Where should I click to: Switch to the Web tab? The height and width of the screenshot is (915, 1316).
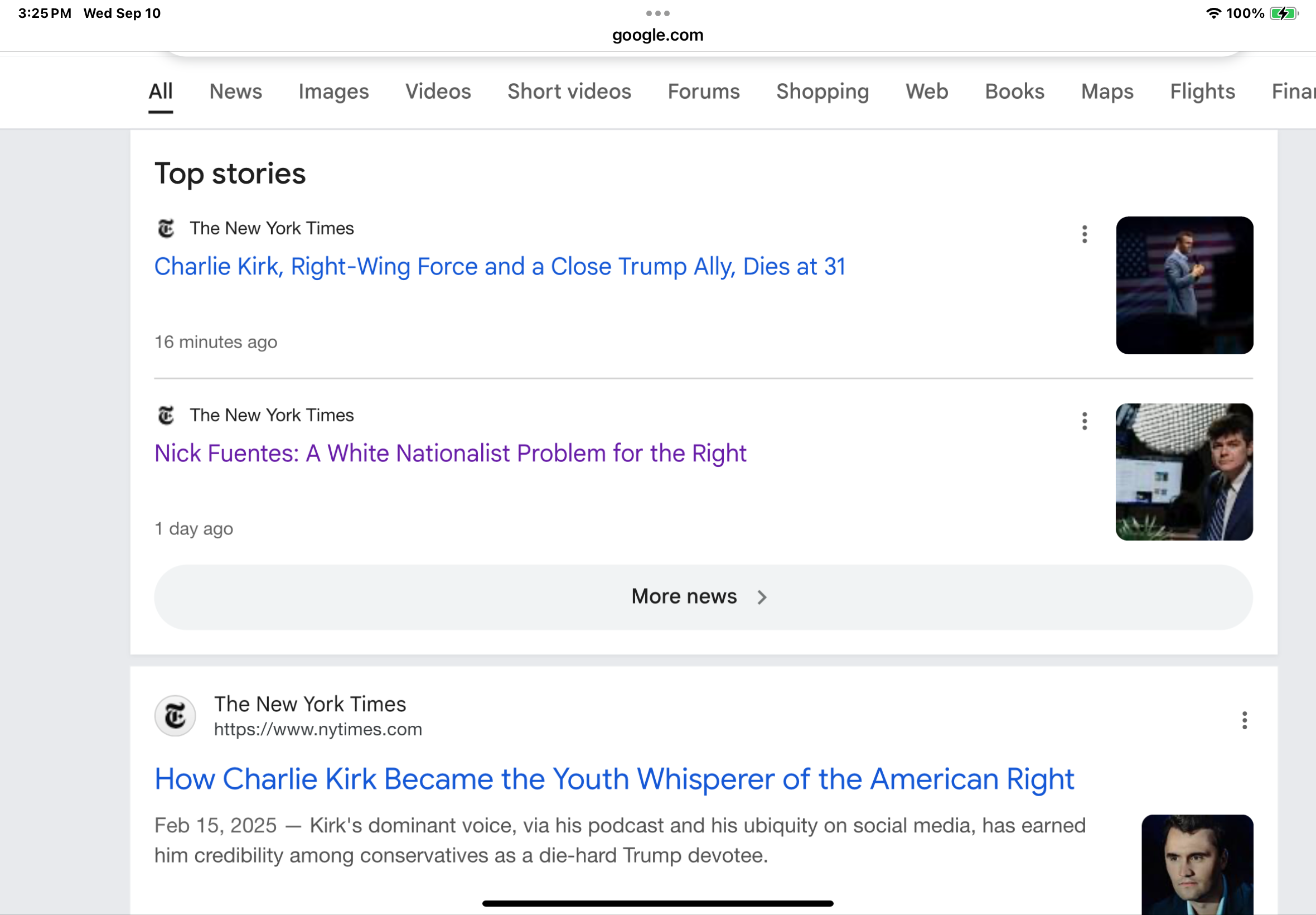[x=926, y=92]
